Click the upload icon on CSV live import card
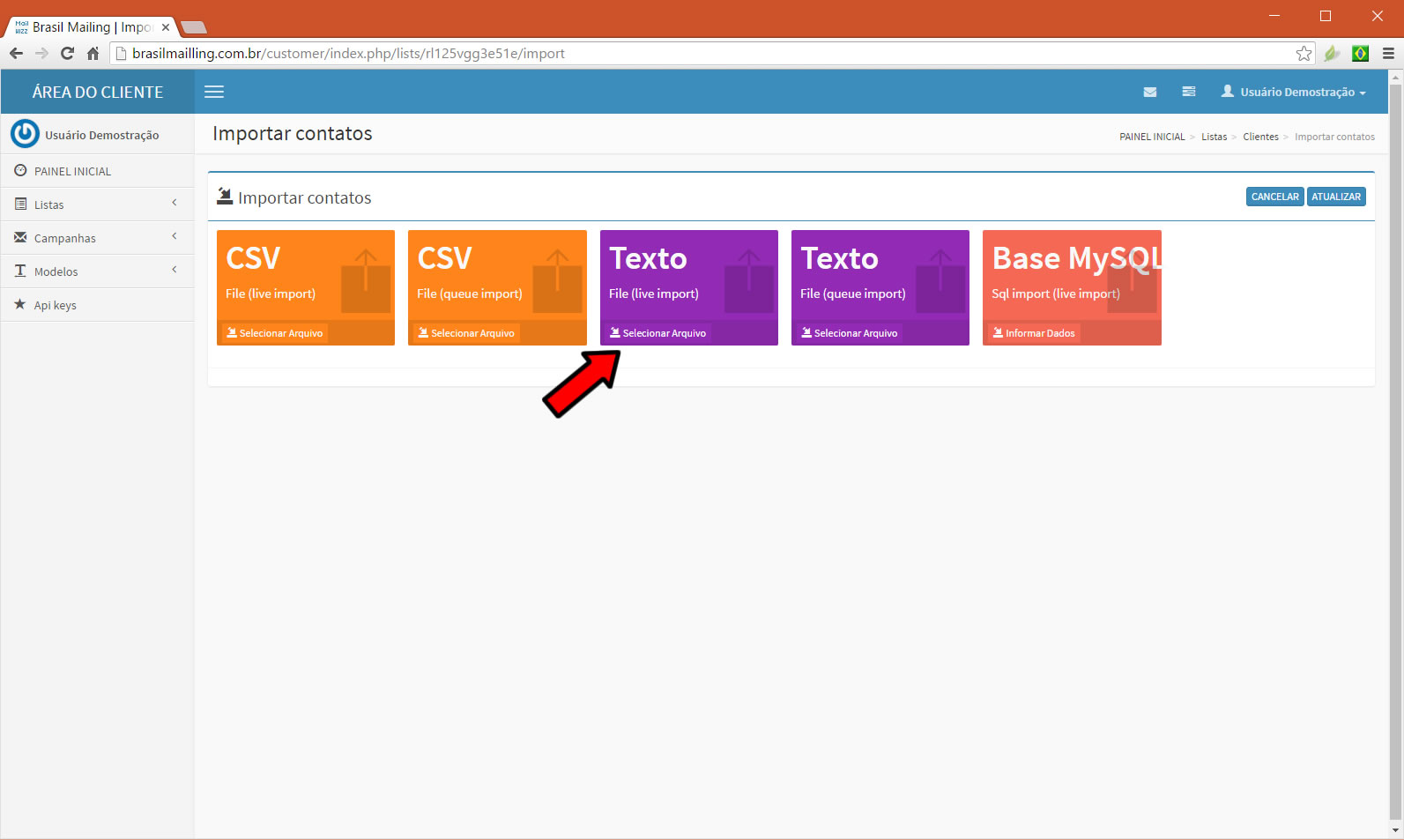The image size is (1404, 840). [366, 281]
